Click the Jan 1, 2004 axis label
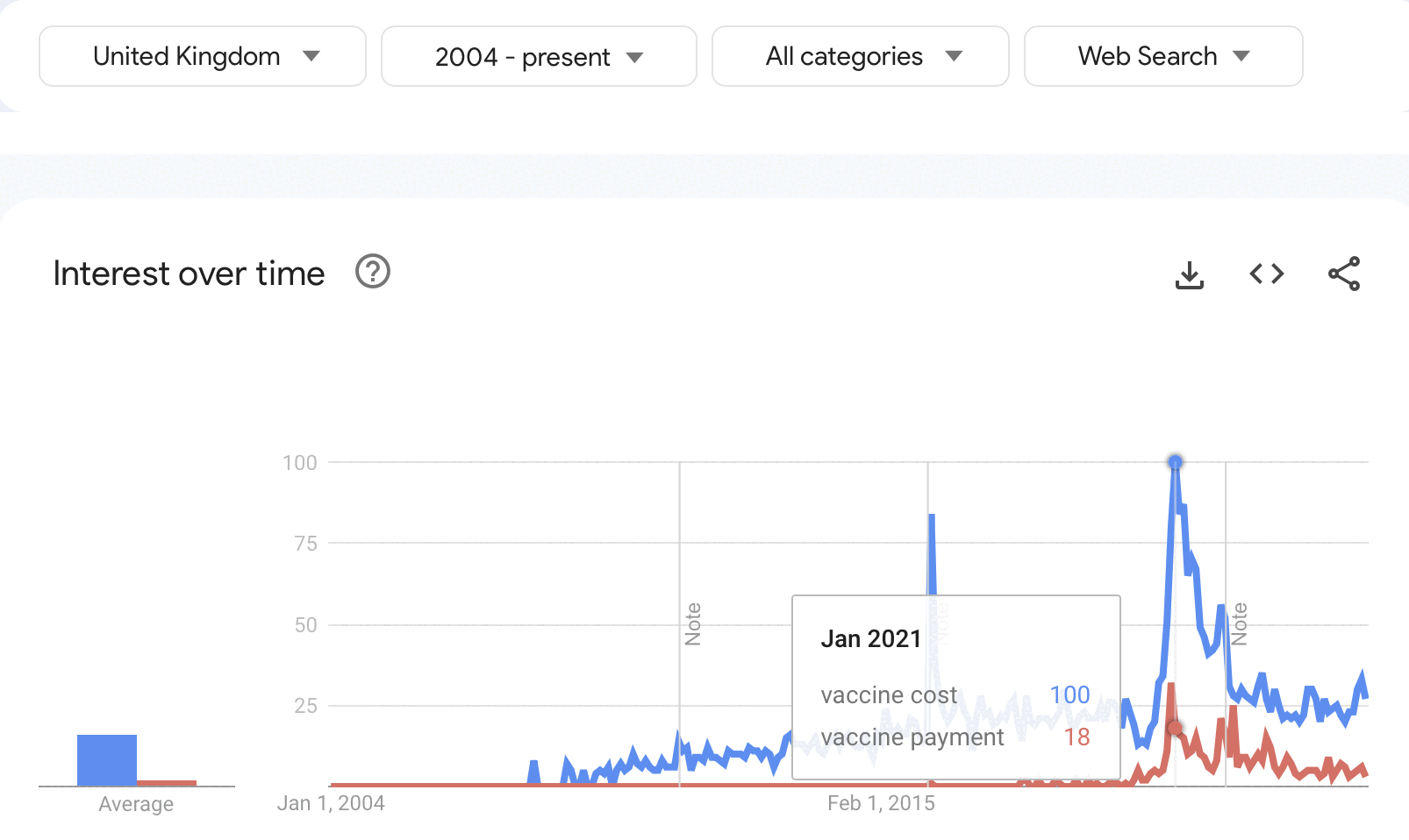 331,803
